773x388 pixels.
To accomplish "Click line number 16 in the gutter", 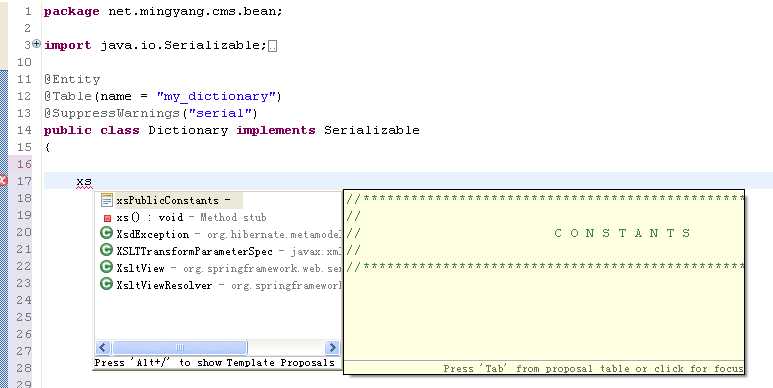I will tap(24, 164).
